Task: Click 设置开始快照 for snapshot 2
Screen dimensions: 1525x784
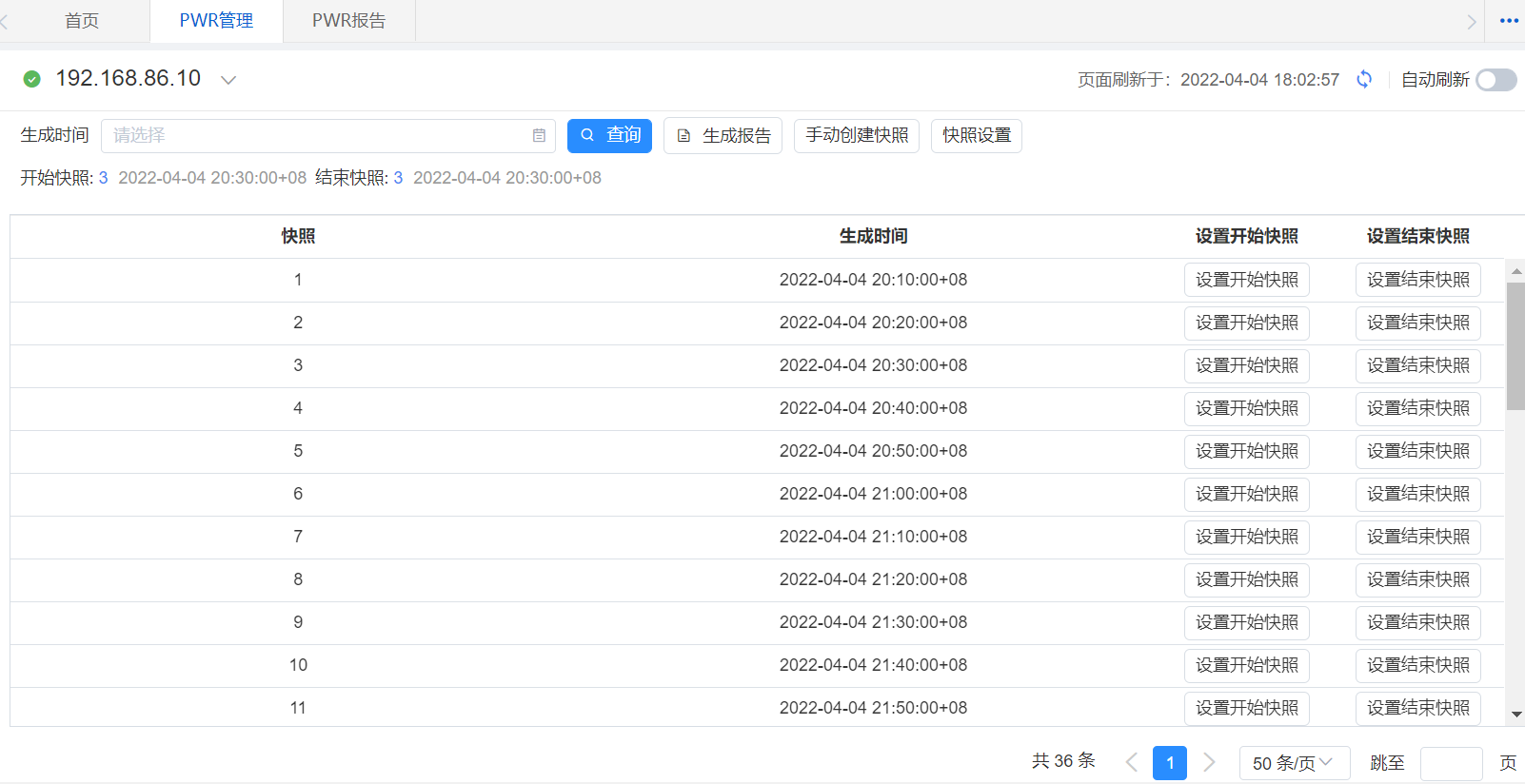Action: (x=1247, y=323)
